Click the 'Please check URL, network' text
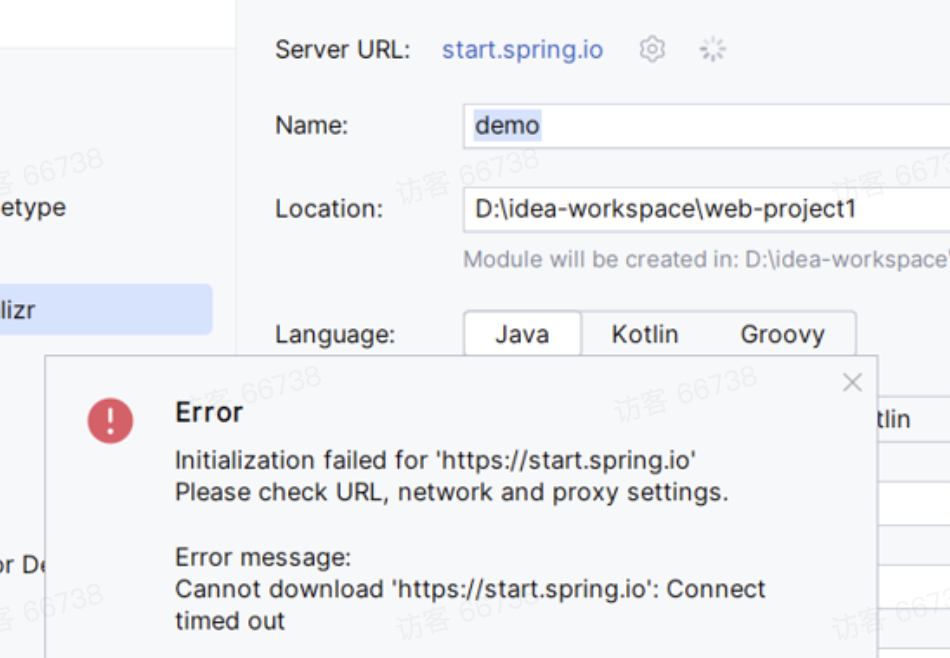Viewport: 950px width, 658px height. (x=451, y=492)
